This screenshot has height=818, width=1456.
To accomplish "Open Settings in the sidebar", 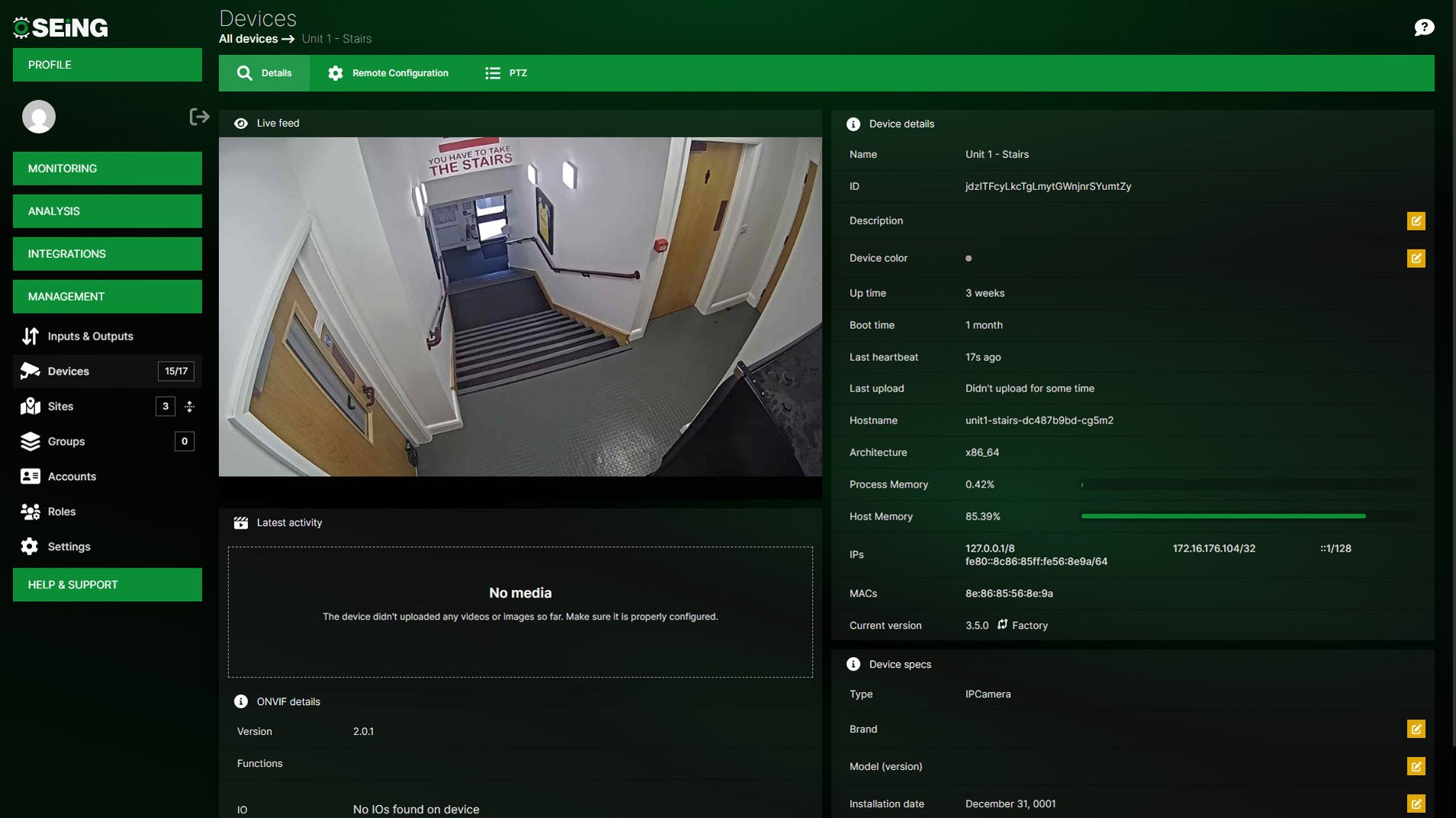I will [108, 547].
